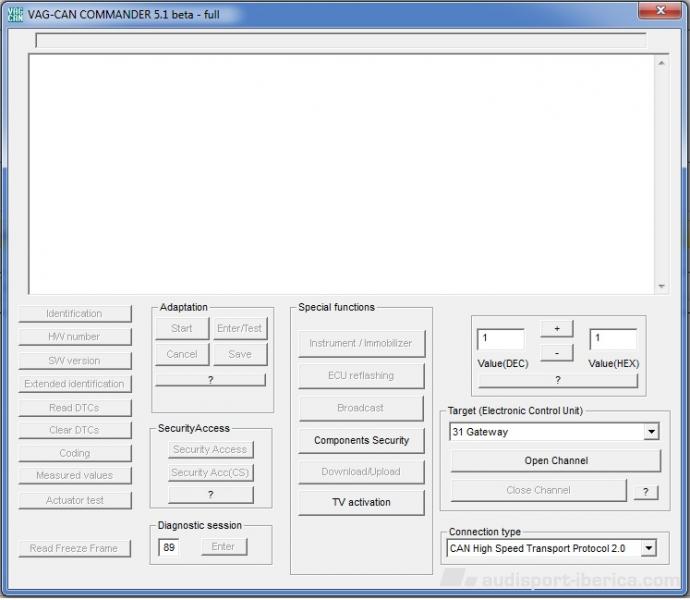
Task: Open Extended identification
Action: pyautogui.click(x=75, y=384)
